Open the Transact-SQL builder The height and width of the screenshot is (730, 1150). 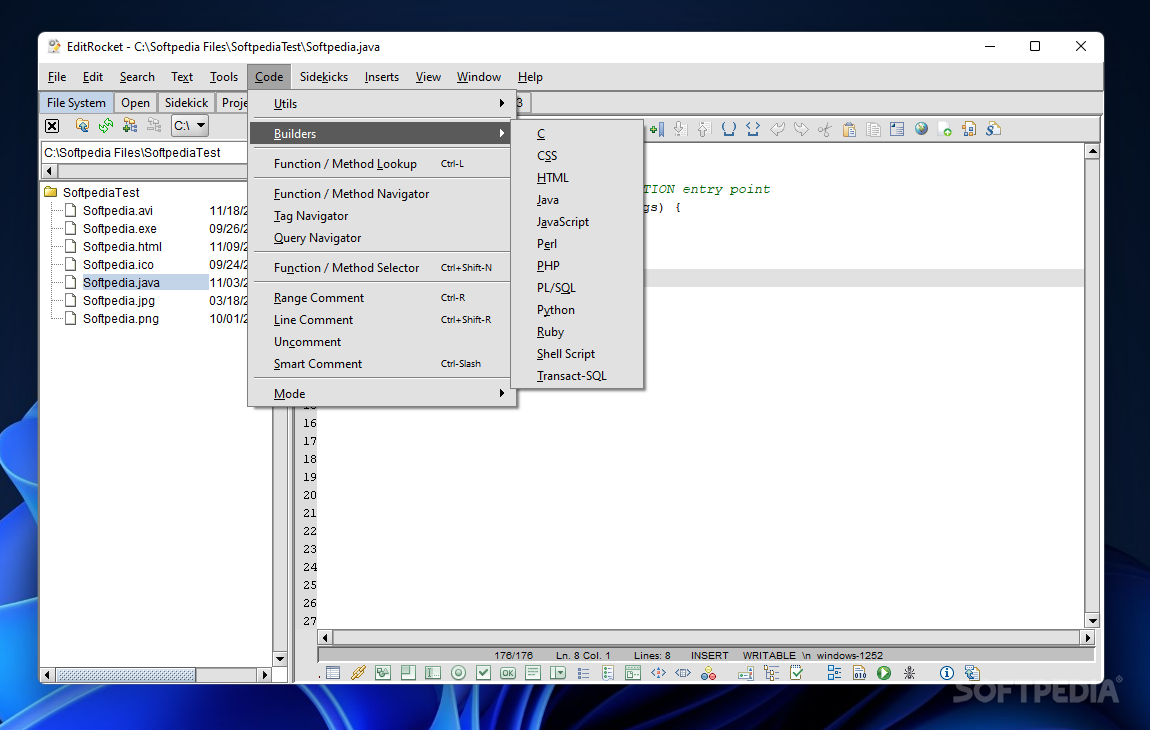577,376
